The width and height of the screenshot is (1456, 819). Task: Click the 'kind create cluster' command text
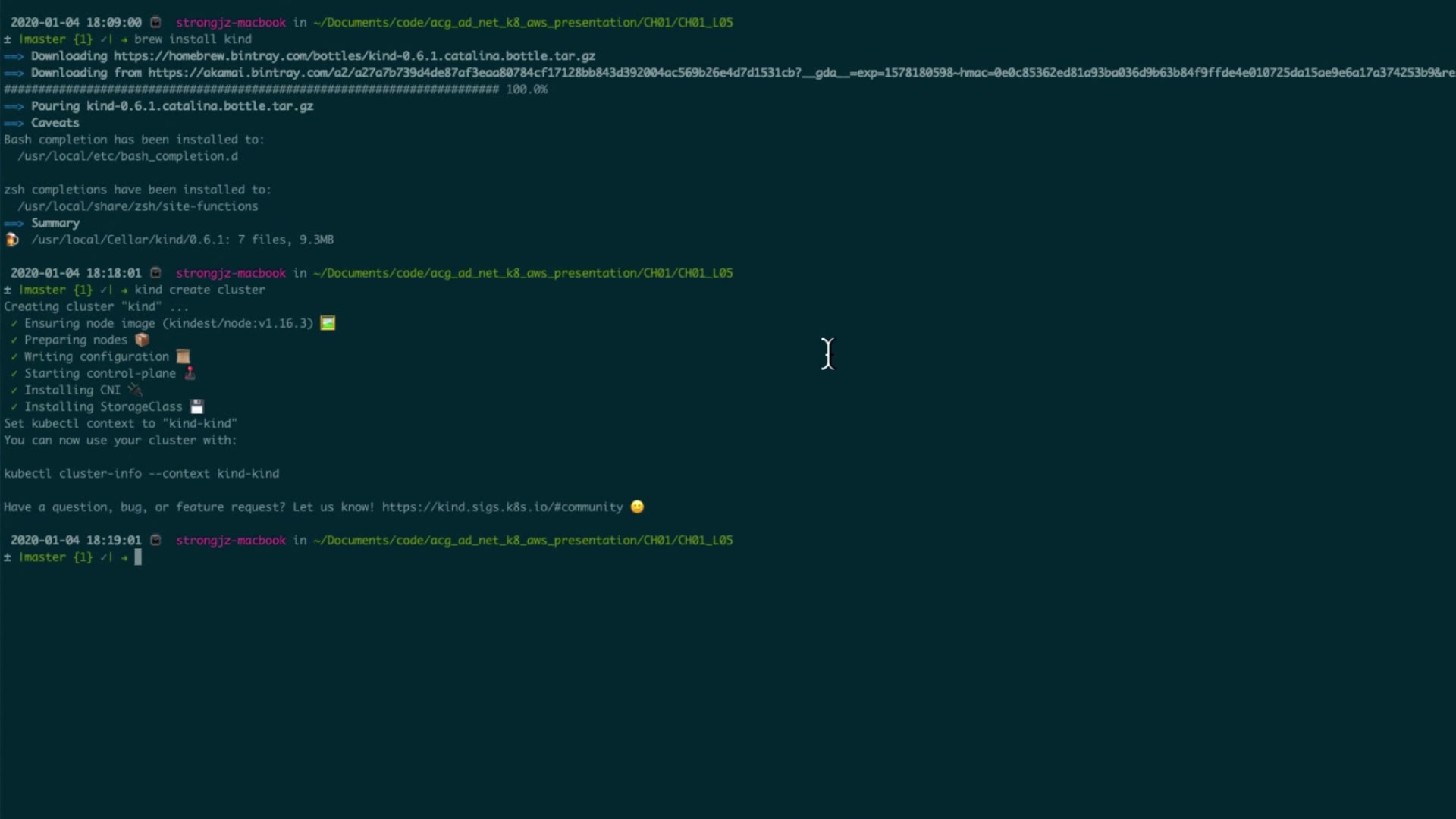click(x=199, y=290)
